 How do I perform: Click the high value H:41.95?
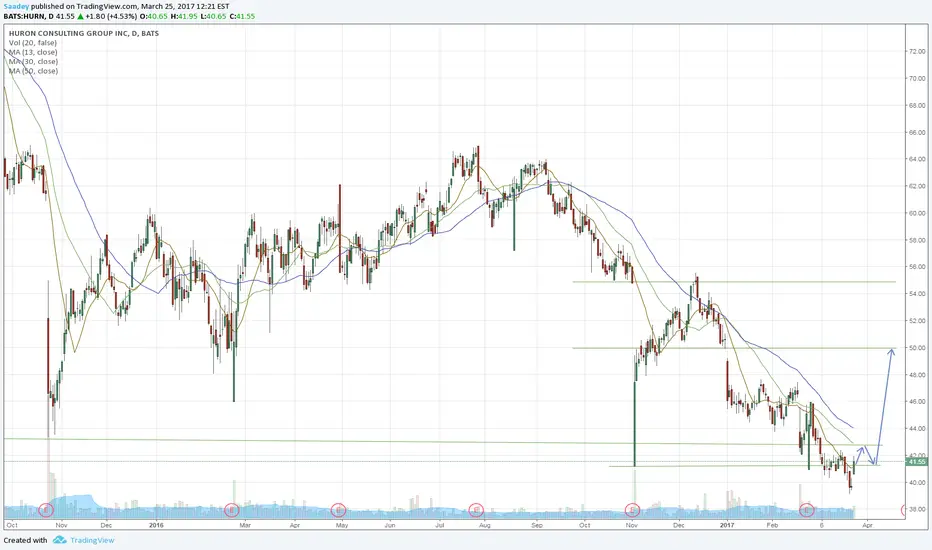coord(184,16)
